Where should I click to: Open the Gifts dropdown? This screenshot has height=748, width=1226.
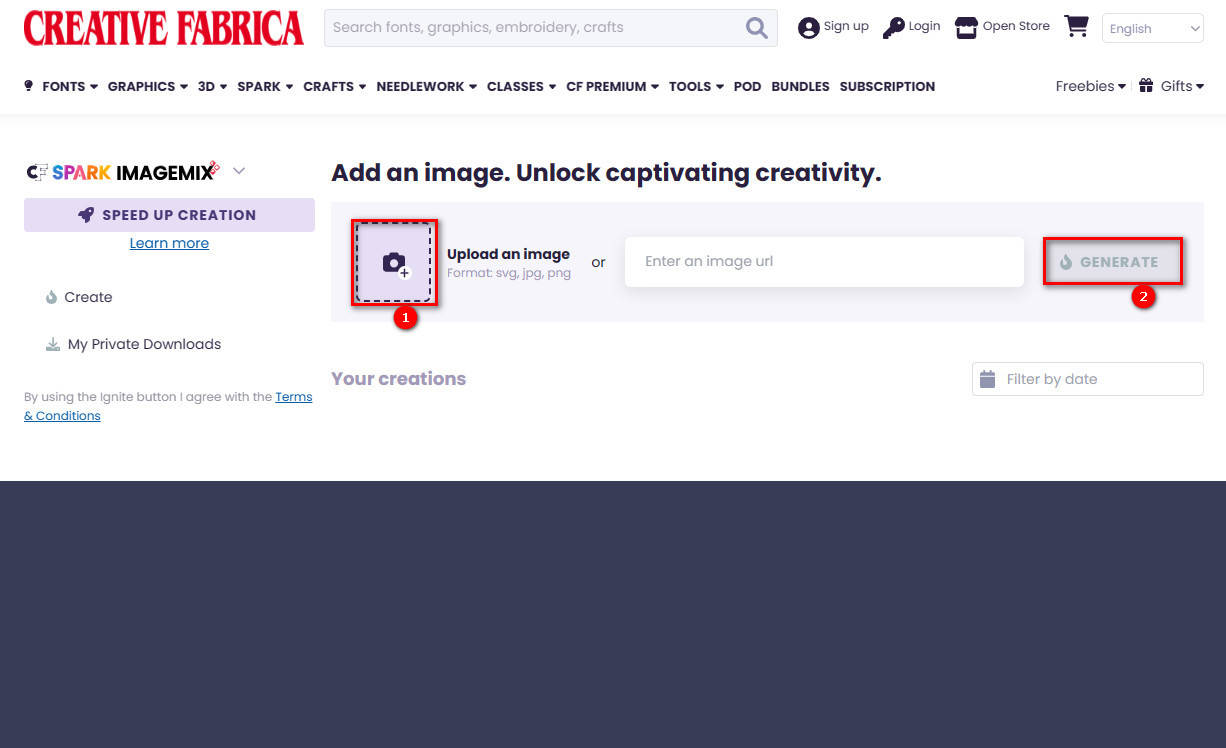1182,86
